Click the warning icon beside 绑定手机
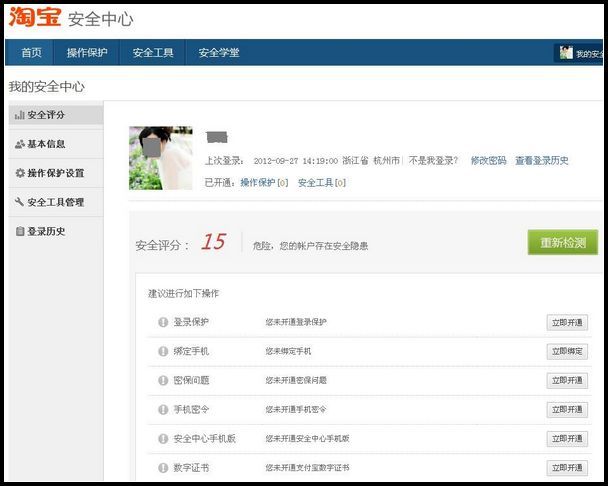This screenshot has height=486, width=608. tap(163, 351)
